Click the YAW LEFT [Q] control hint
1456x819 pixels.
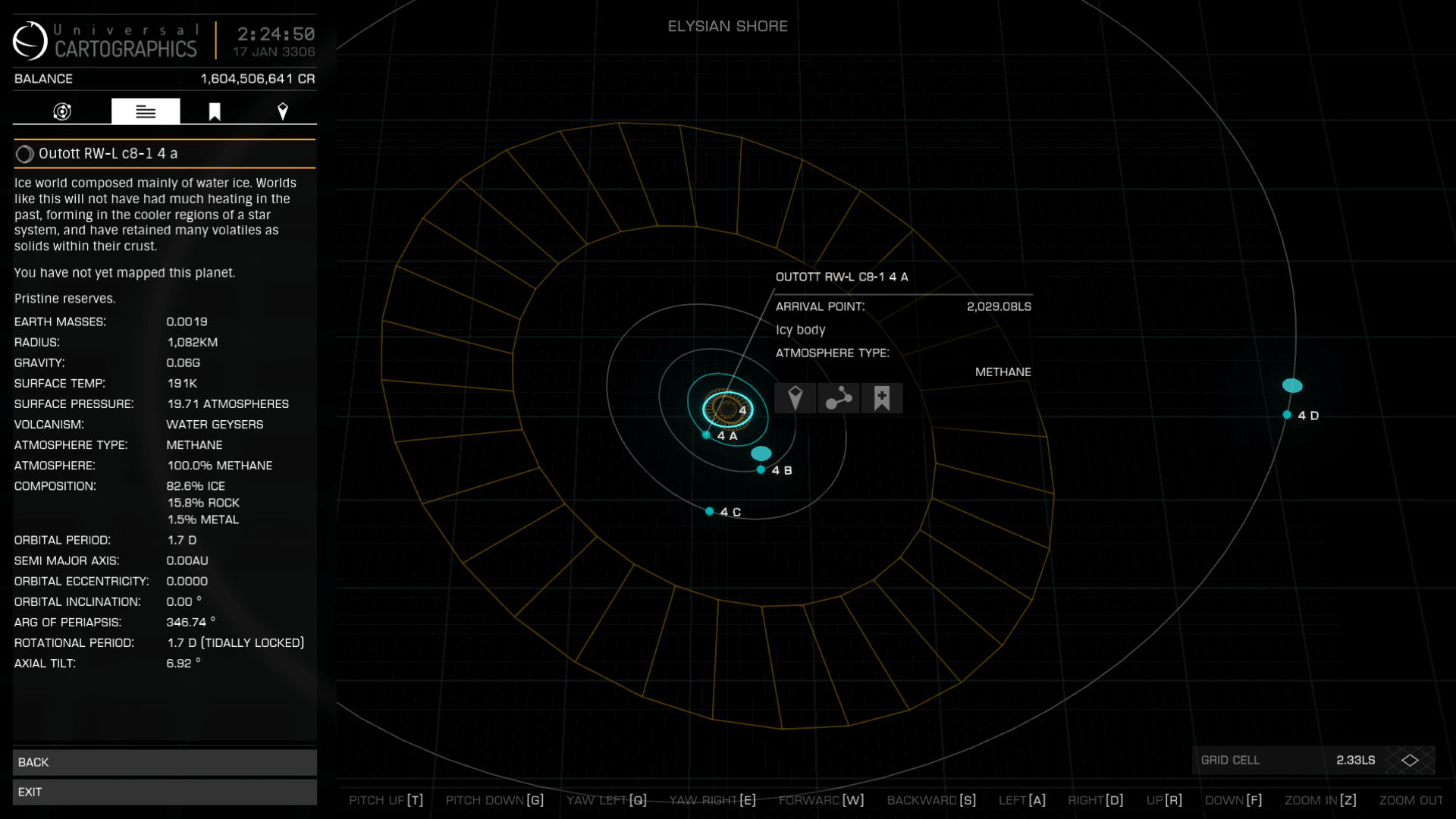click(x=607, y=800)
